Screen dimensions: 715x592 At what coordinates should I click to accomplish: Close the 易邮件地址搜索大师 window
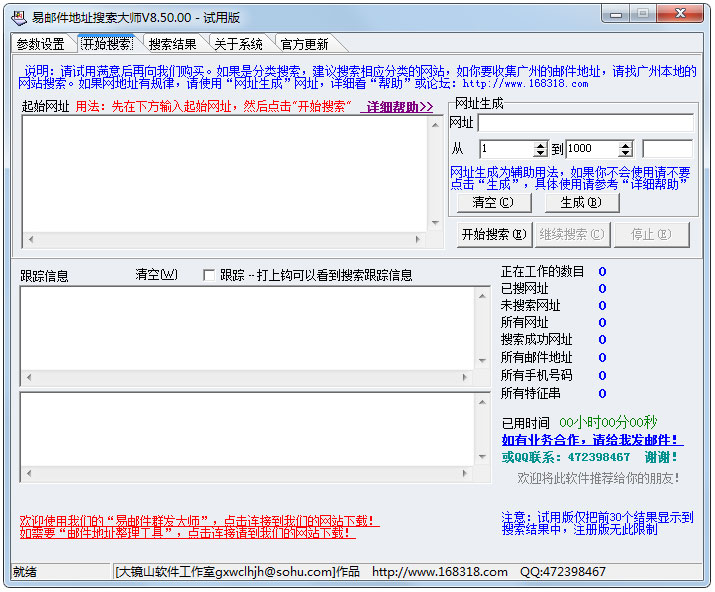pos(680,14)
